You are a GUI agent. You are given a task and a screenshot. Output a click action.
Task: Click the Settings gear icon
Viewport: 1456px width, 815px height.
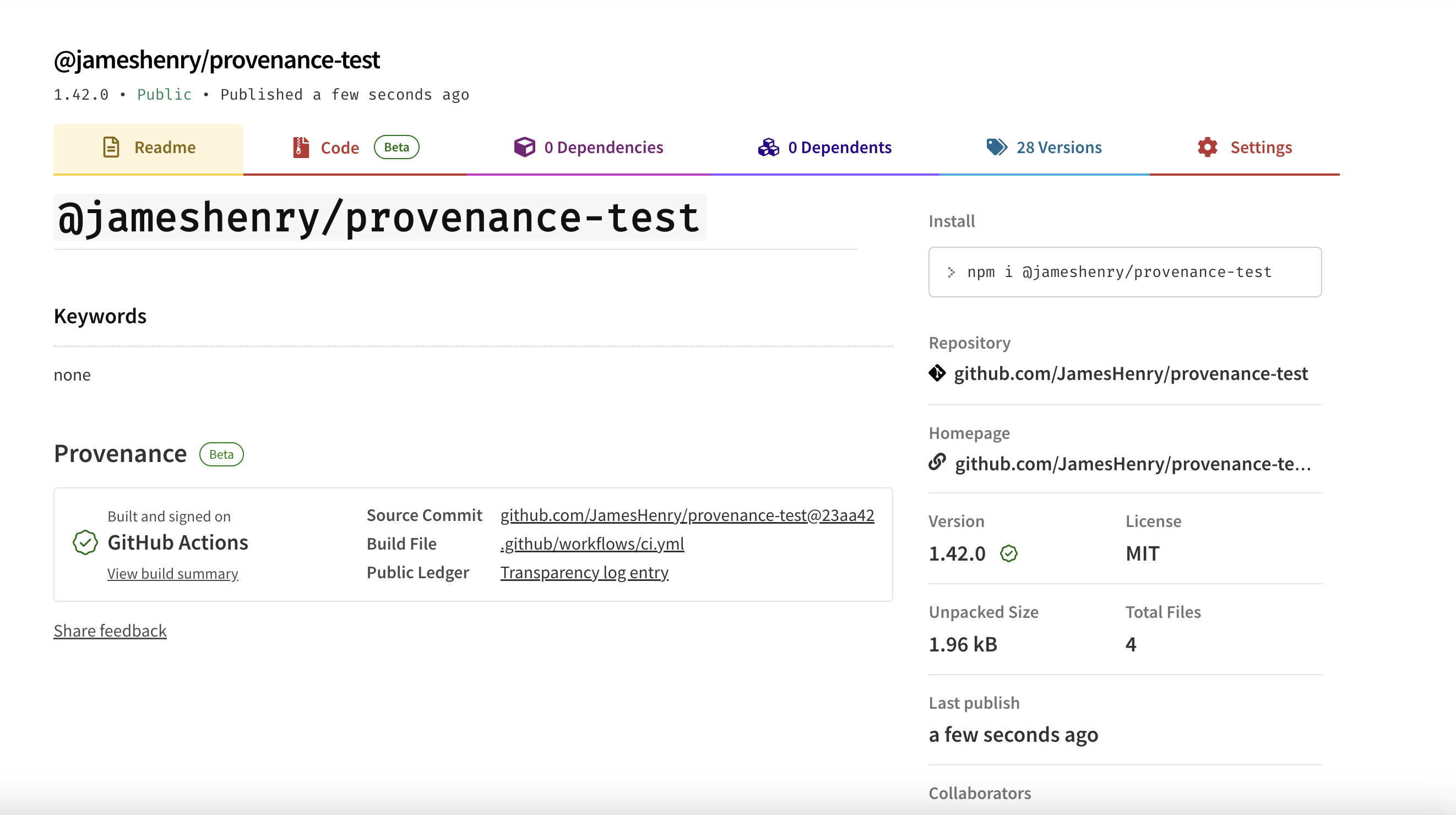[1207, 146]
